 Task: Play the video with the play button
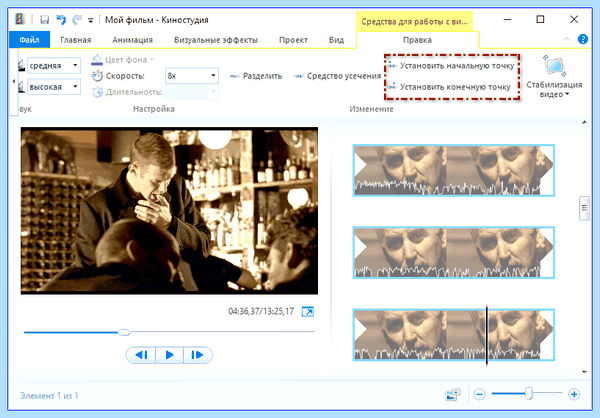coord(170,355)
